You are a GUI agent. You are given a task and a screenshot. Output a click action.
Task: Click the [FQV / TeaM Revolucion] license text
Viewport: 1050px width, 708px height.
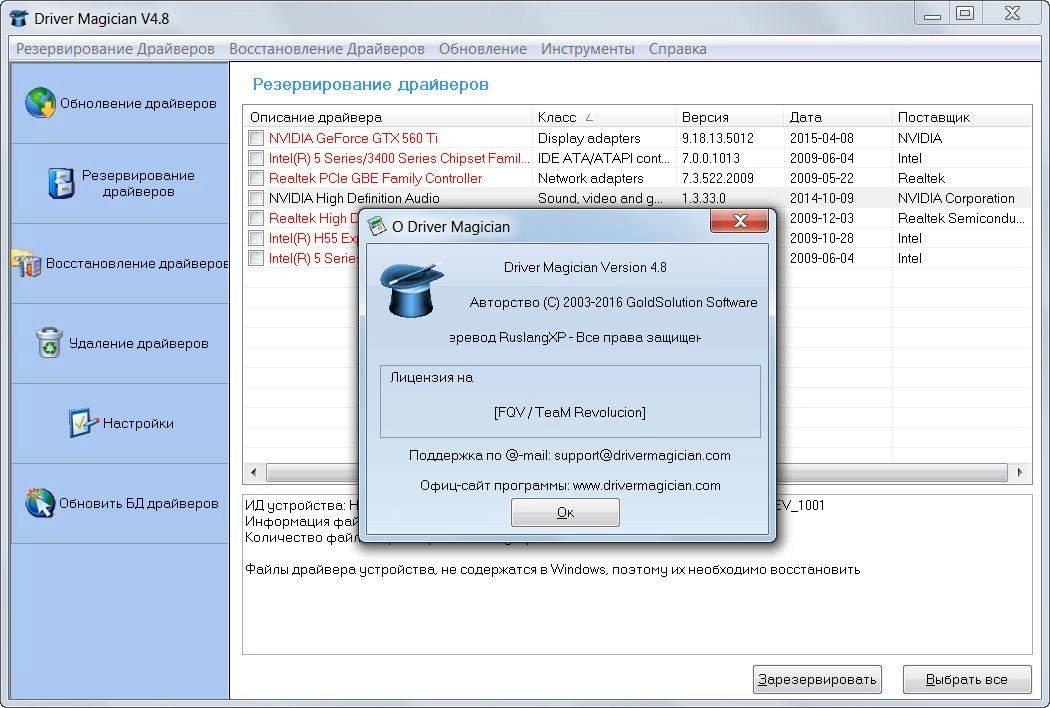tap(570, 412)
